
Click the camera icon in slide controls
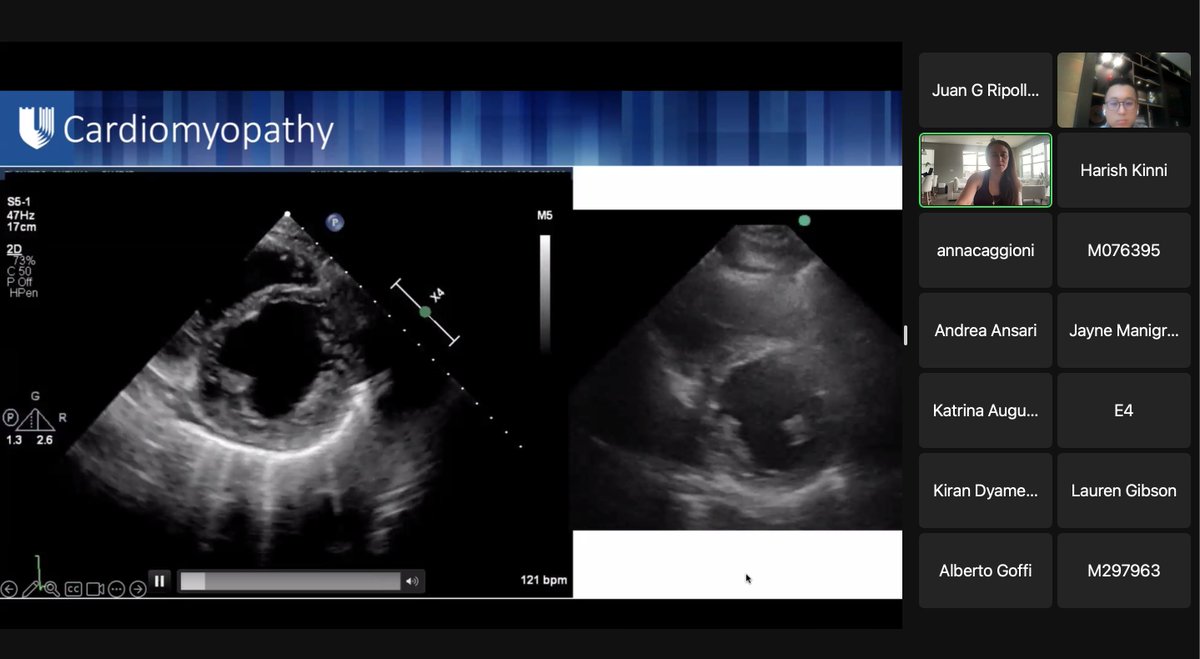click(x=95, y=589)
